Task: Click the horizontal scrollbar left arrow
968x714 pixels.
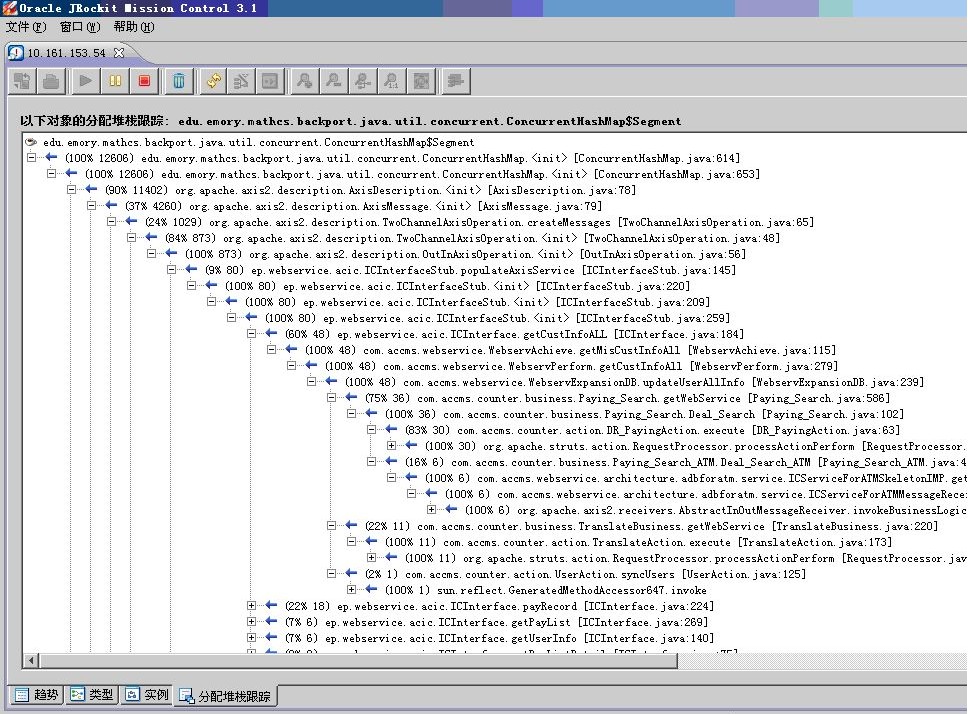Action: (x=31, y=661)
